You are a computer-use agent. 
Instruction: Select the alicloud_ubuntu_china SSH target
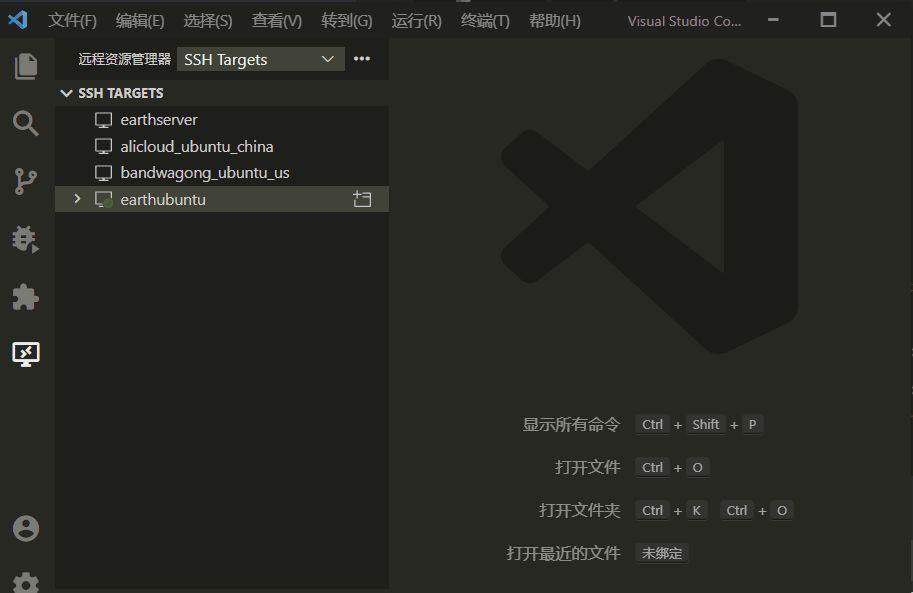[222, 146]
